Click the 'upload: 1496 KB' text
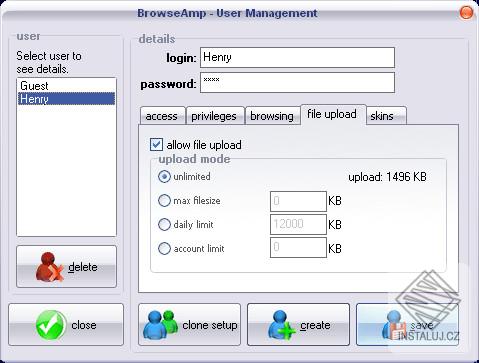The height and width of the screenshot is (363, 479). pos(387,177)
